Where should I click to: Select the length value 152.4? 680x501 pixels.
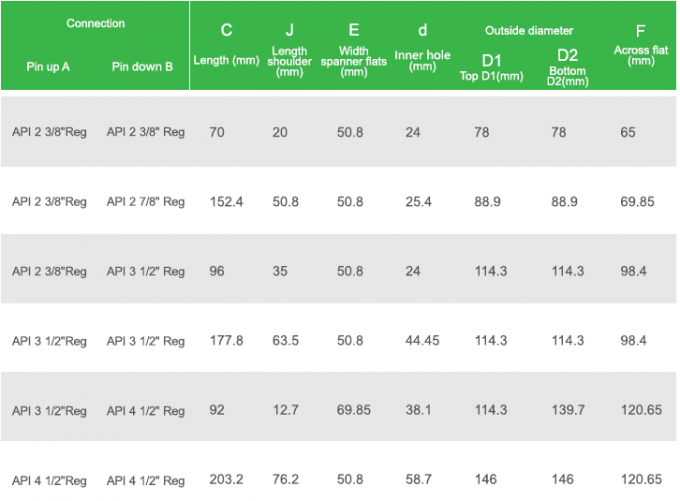click(227, 202)
